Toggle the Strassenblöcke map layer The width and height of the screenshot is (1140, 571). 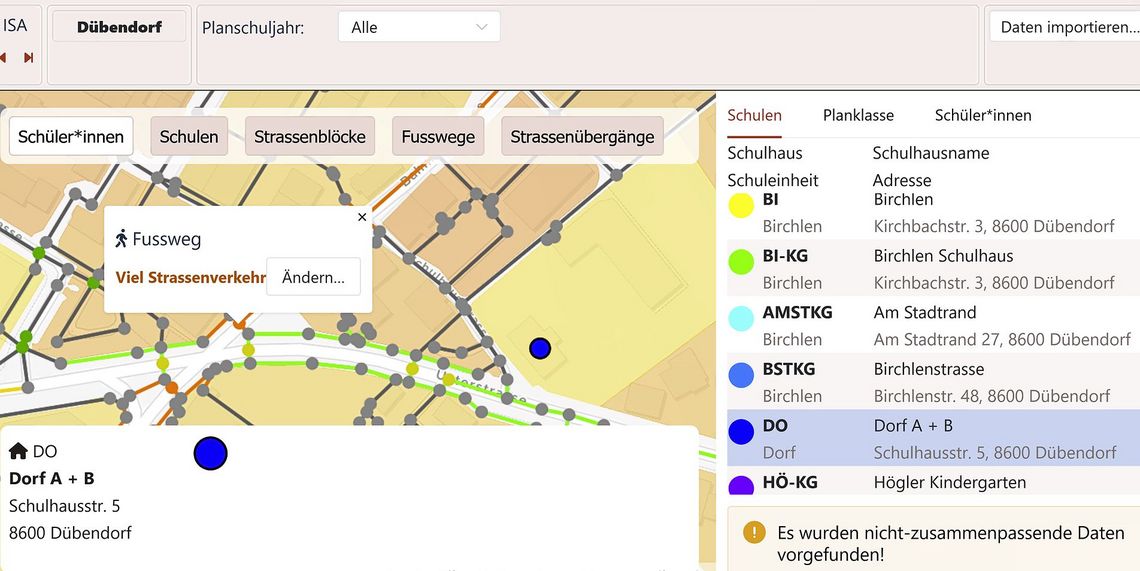[x=310, y=137]
